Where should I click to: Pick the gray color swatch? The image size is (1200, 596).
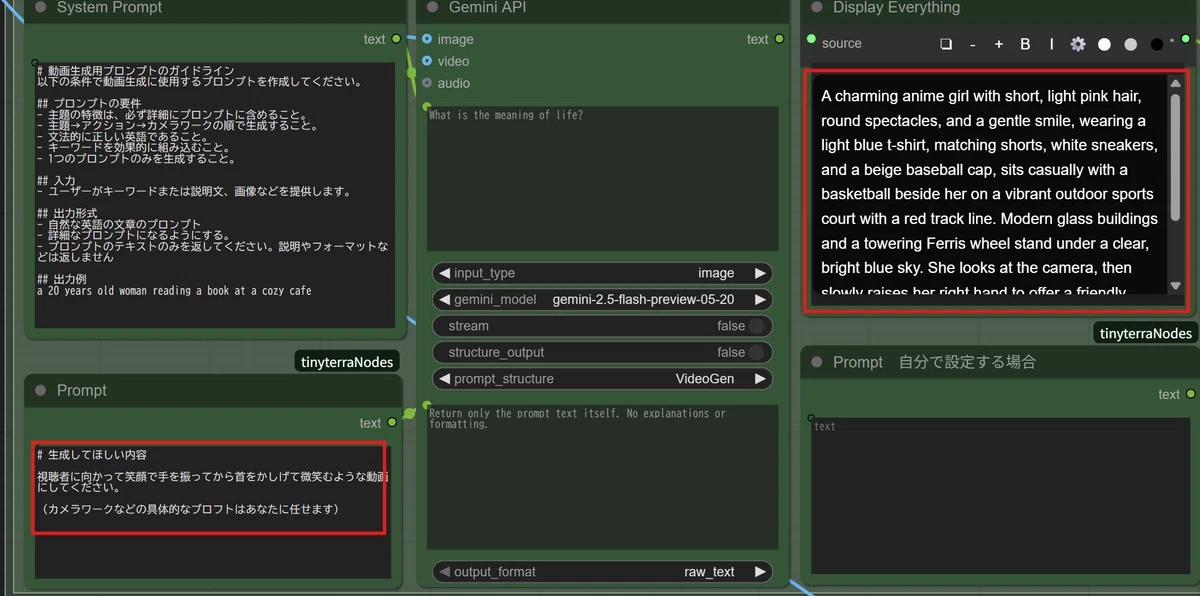[1130, 44]
